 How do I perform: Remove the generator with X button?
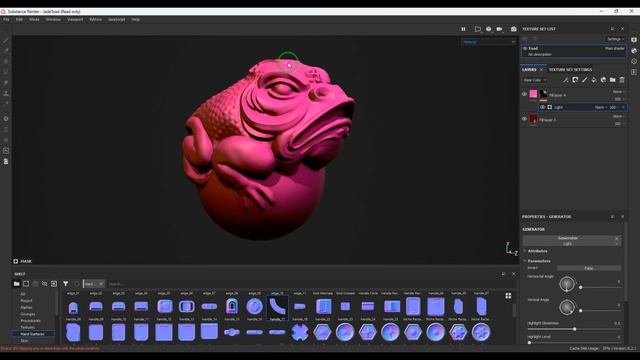point(617,238)
